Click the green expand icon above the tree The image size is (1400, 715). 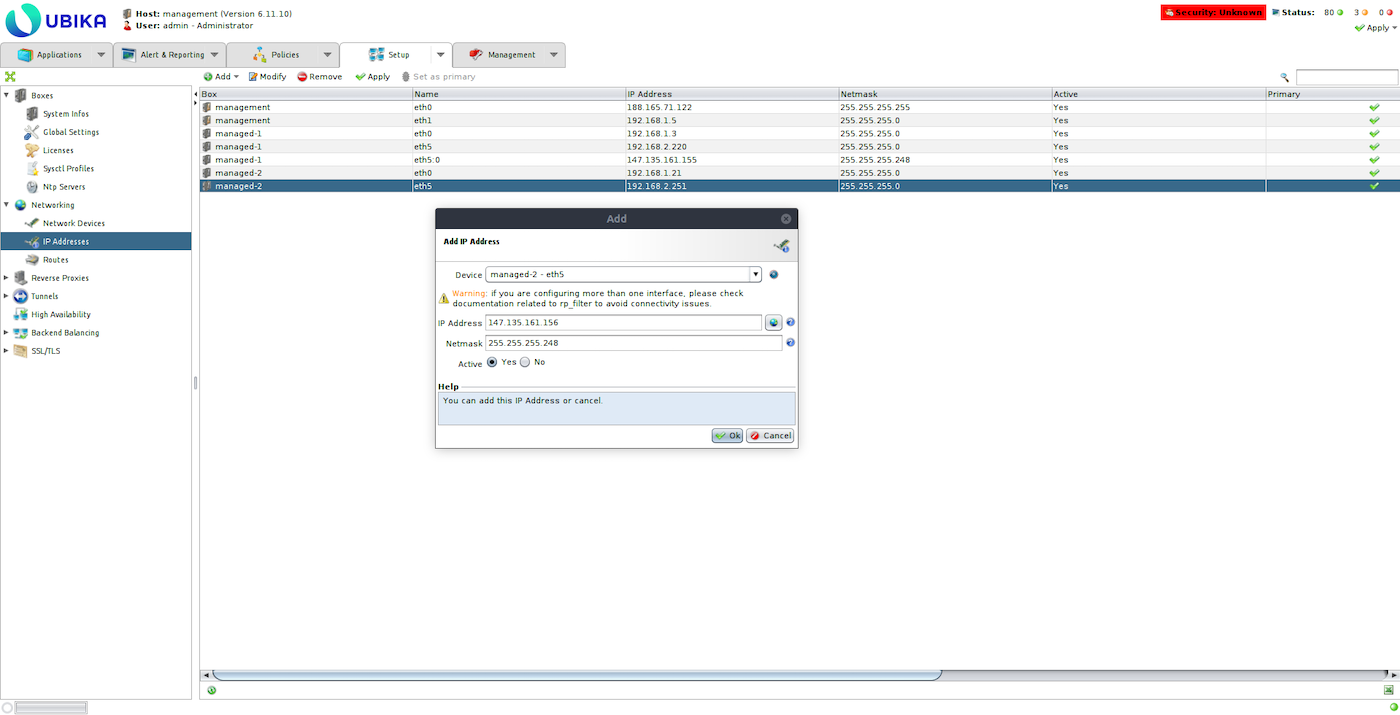click(x=10, y=77)
